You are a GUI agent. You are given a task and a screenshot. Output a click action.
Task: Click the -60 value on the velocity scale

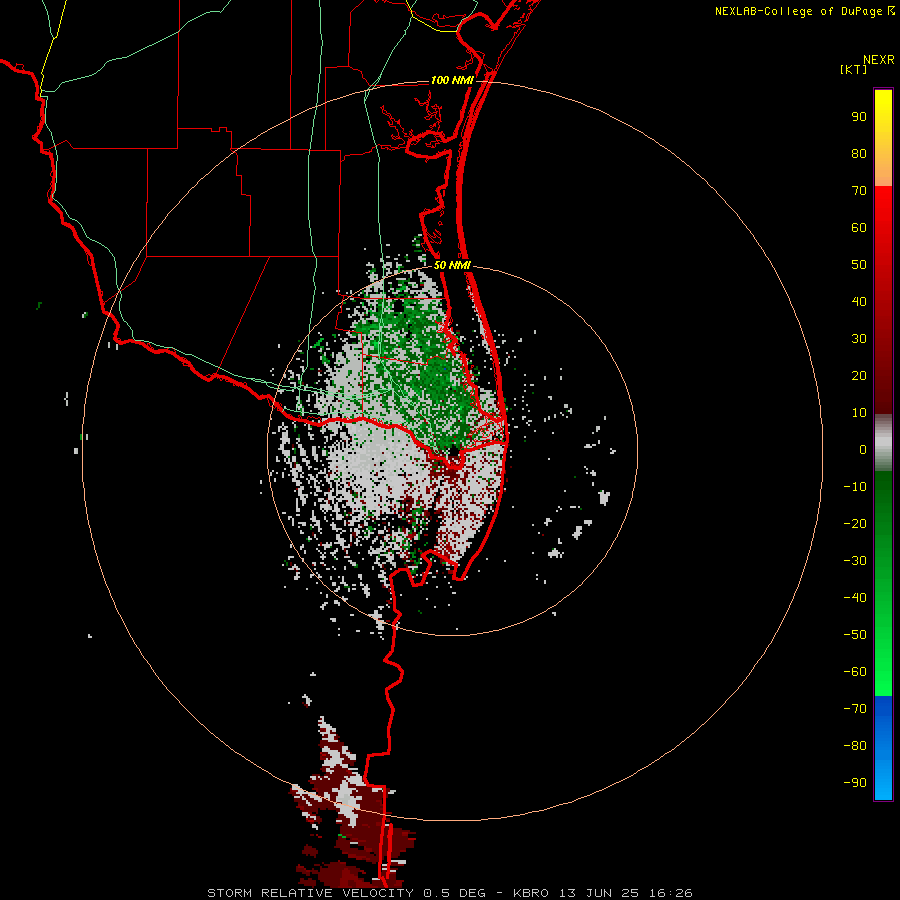855,672
